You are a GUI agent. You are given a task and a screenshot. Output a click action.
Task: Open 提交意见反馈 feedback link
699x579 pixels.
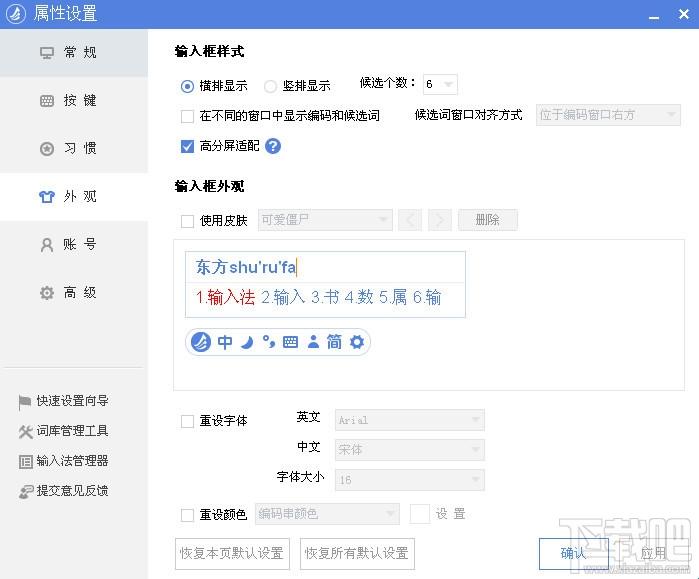(x=64, y=491)
